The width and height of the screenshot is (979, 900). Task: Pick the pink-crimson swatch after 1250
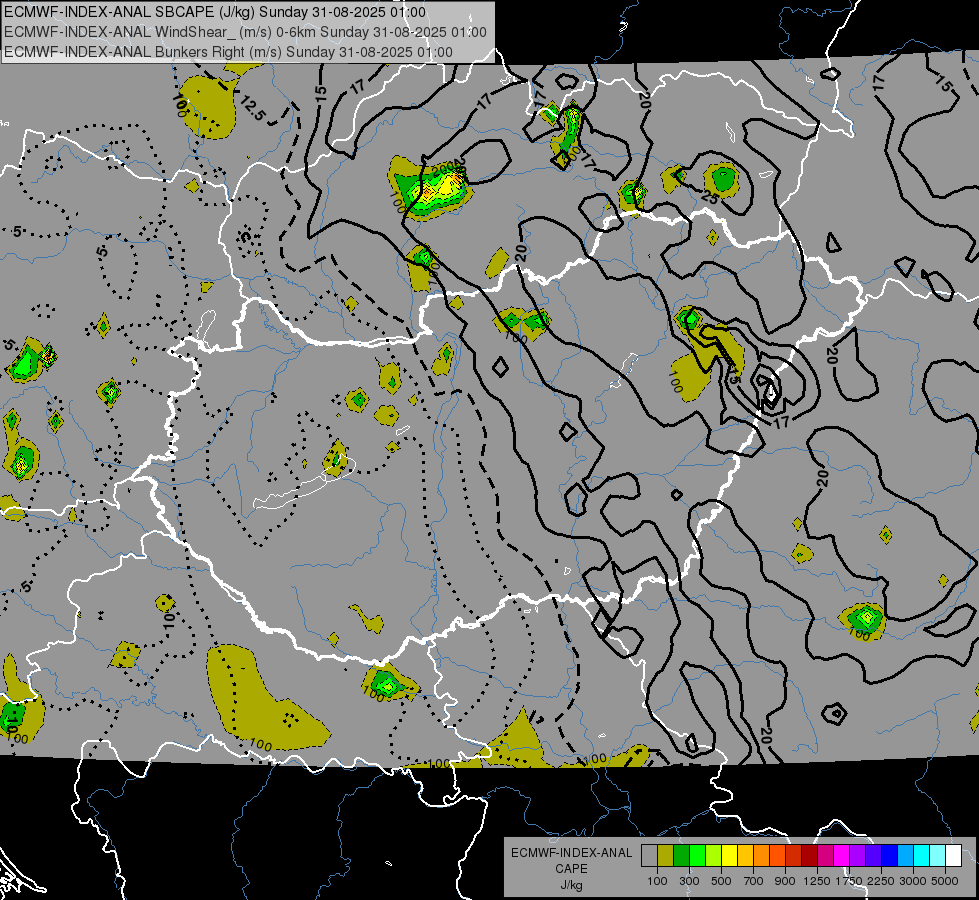pos(825,855)
